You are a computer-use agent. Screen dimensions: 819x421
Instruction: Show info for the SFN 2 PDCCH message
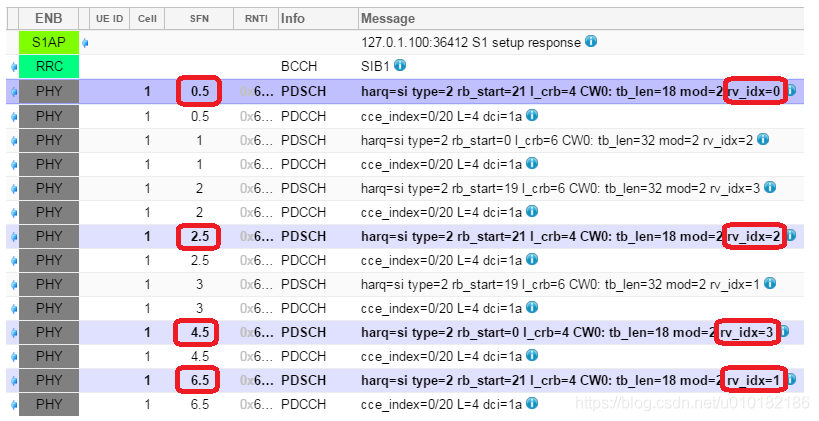pos(532,211)
